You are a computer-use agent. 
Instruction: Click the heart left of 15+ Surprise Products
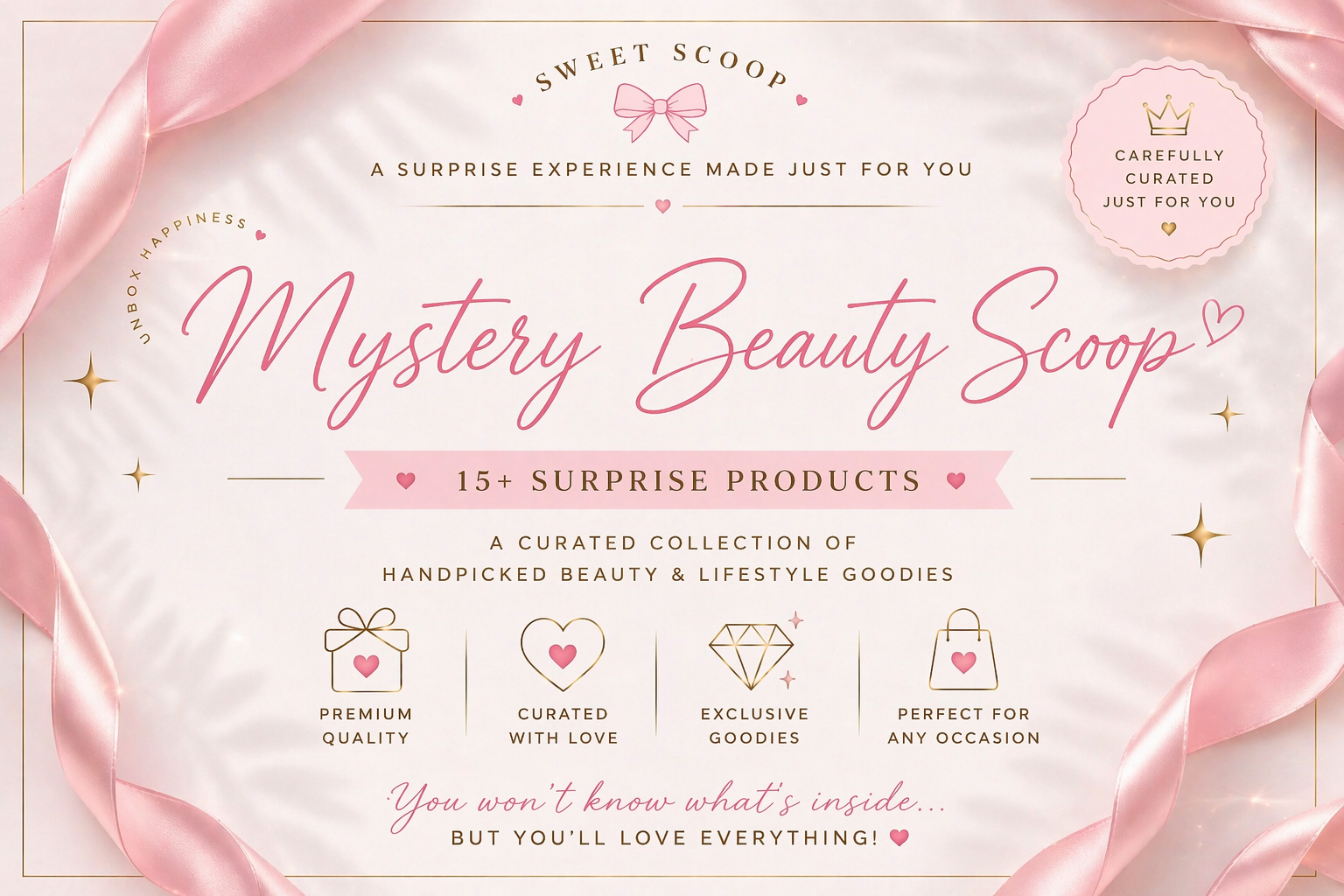(405, 480)
